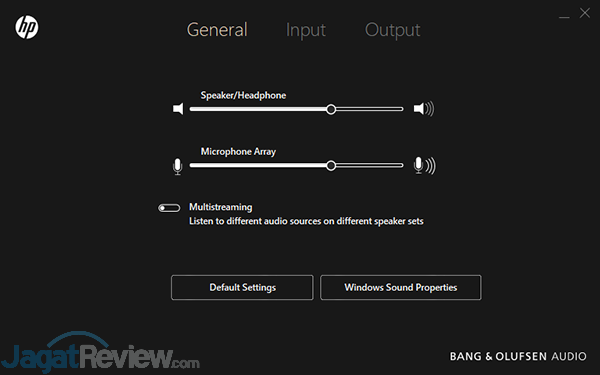Click the loud speaker icon
600x375 pixels.
[424, 109]
